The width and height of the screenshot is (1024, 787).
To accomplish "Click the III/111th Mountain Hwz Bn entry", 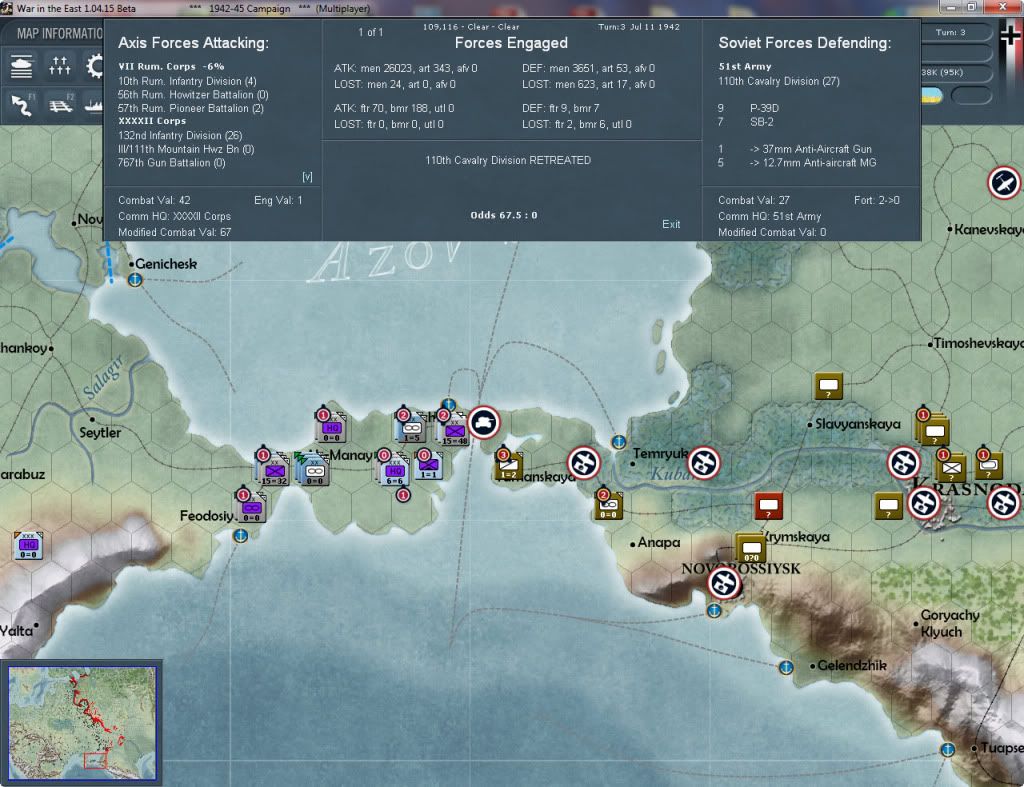I will tap(186, 149).
